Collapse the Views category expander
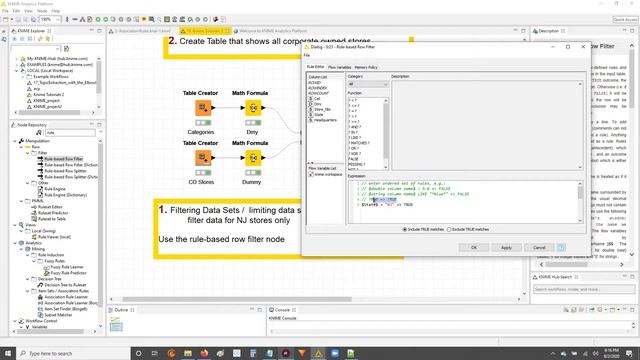The height and width of the screenshot is (360, 640). click(15, 225)
